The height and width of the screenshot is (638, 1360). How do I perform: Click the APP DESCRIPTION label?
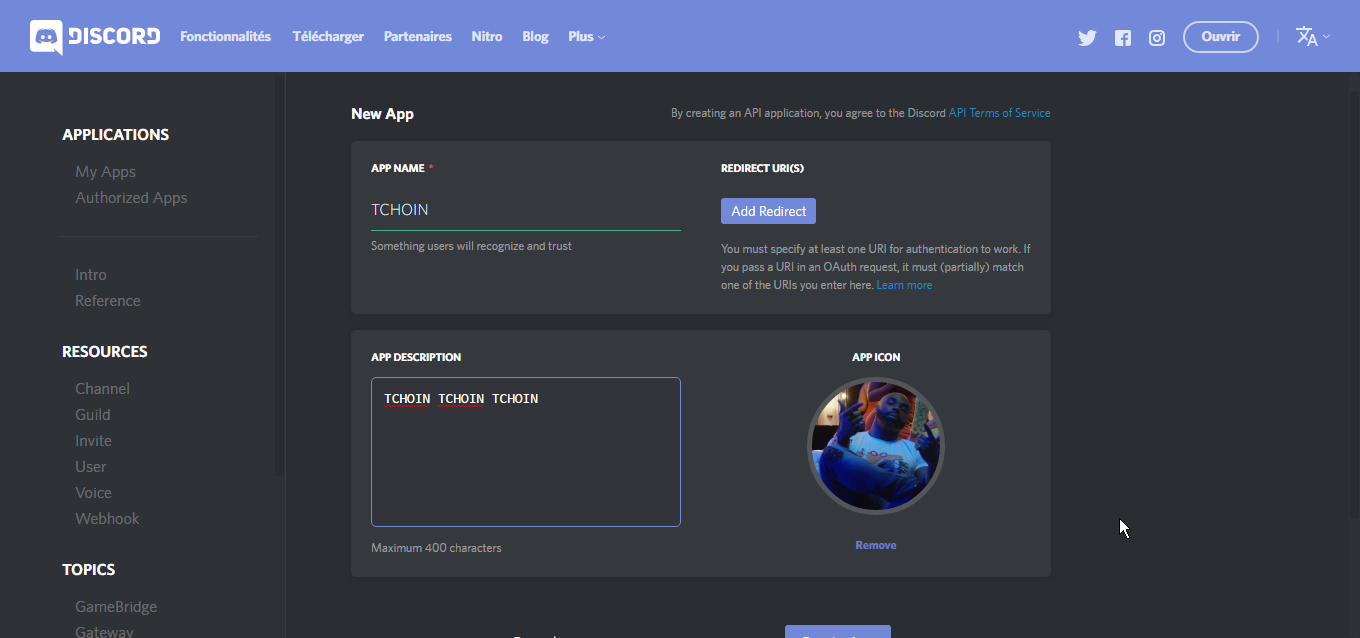[x=416, y=357]
